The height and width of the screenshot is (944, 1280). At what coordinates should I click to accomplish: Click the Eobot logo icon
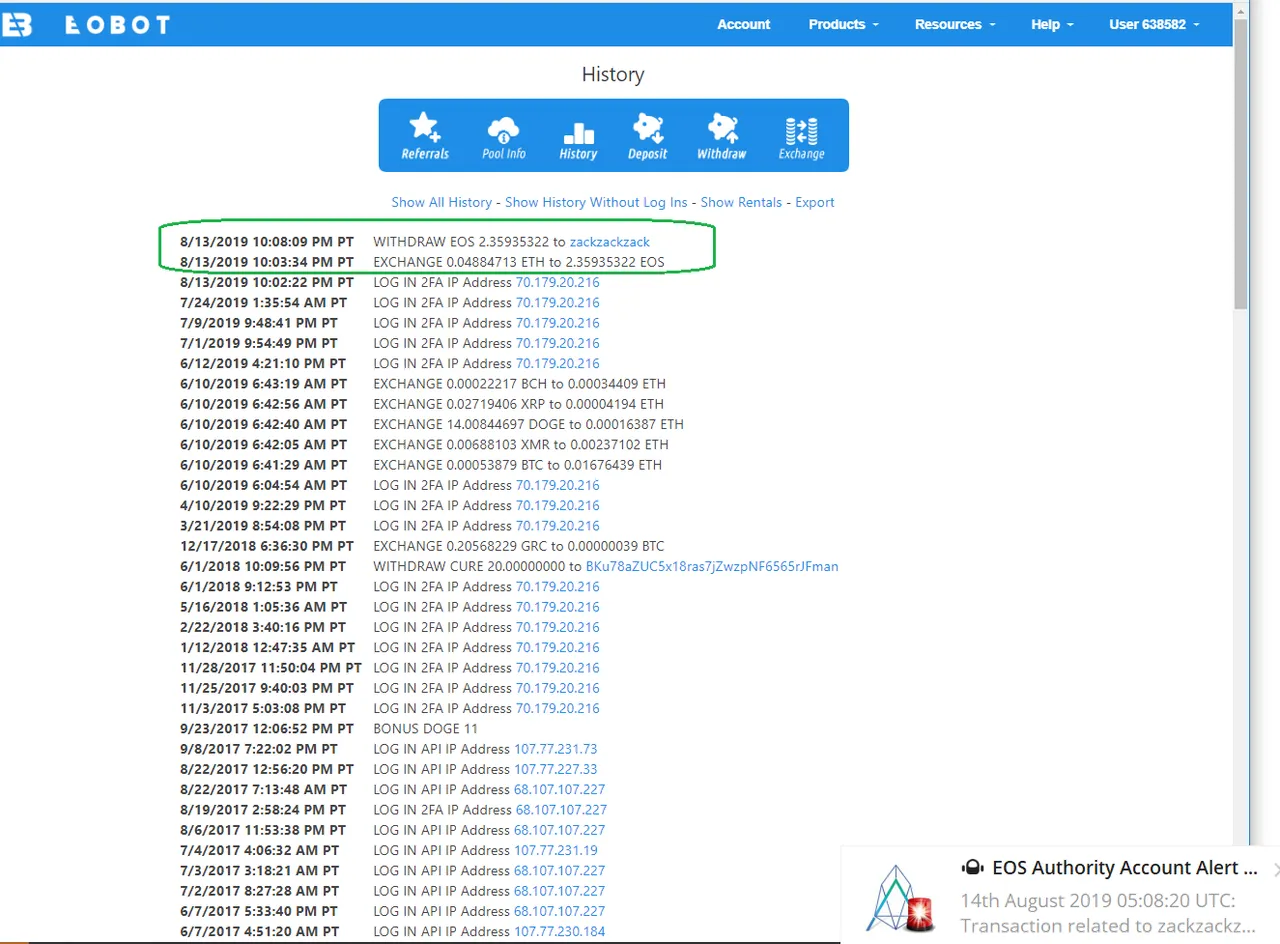(16, 24)
